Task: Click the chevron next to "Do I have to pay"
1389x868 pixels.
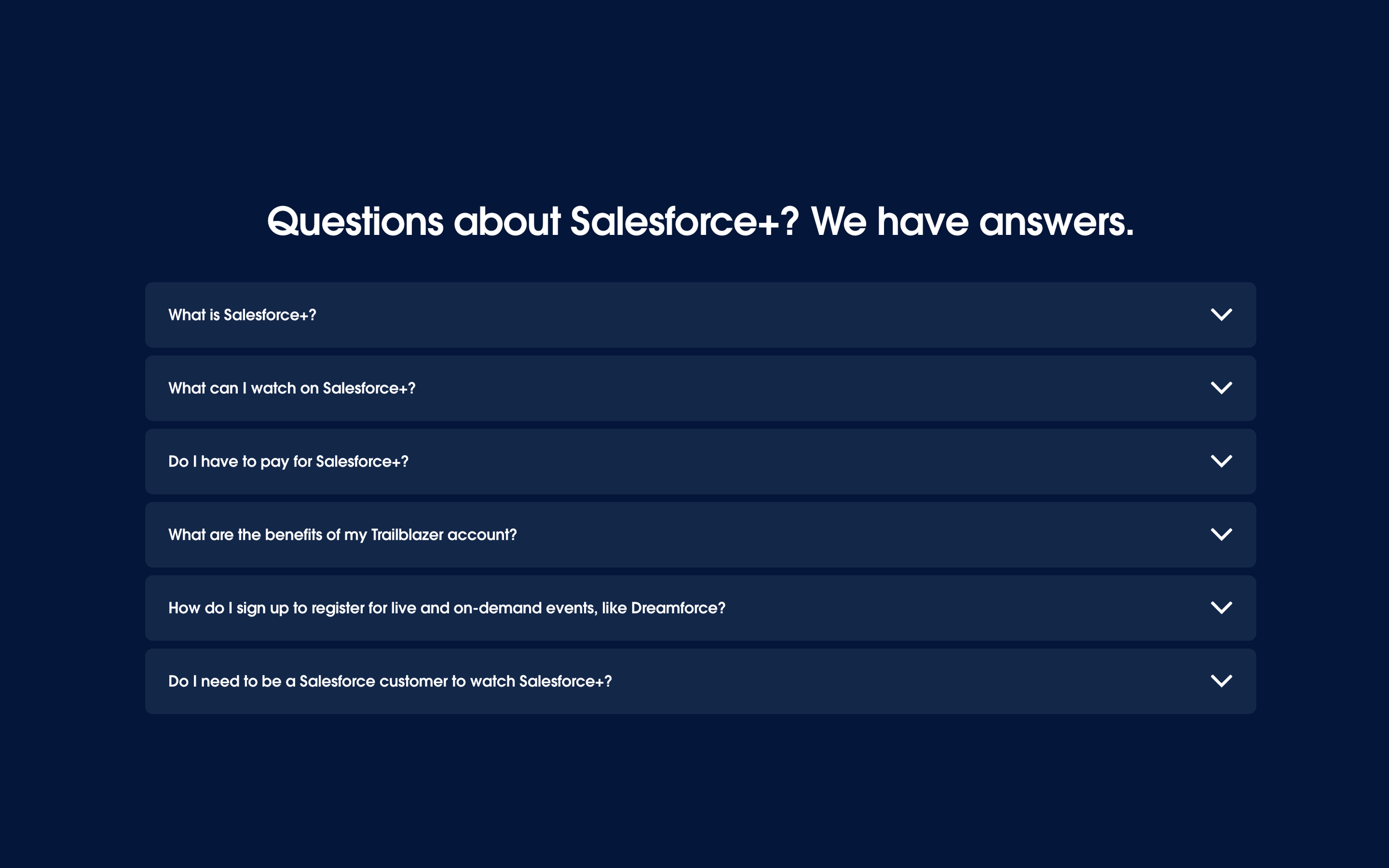Action: (x=1221, y=461)
